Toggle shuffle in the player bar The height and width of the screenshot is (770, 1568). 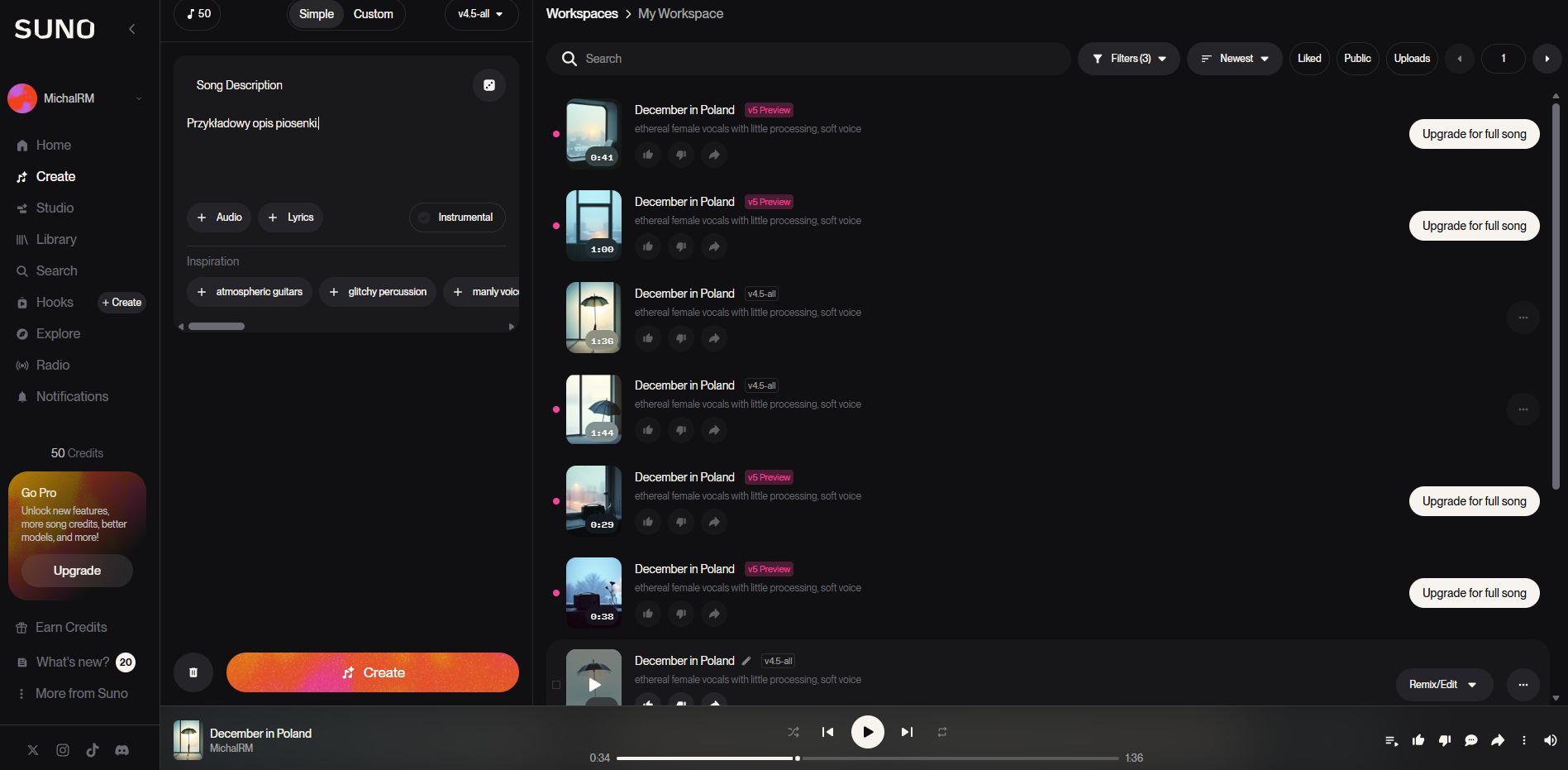pyautogui.click(x=794, y=732)
